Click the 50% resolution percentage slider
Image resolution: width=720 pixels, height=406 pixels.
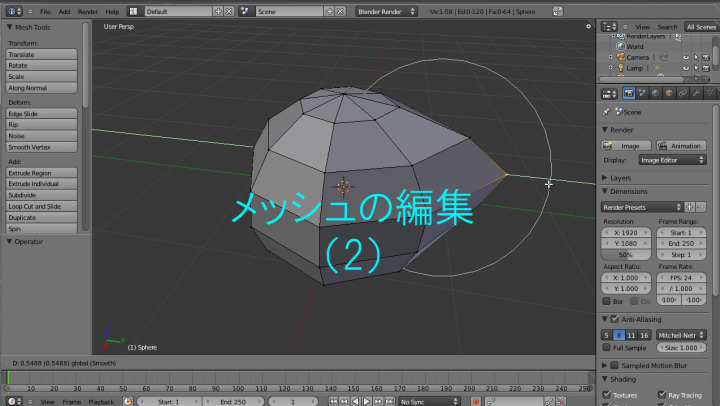pos(626,255)
